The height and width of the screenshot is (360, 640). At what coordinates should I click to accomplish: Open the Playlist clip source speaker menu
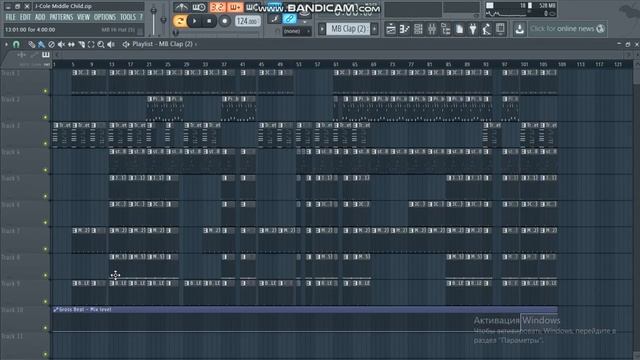click(126, 44)
